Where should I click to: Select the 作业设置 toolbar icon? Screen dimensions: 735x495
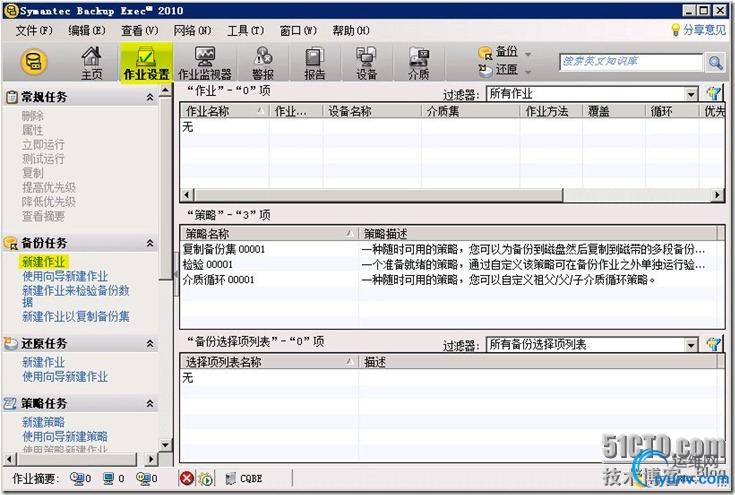point(146,63)
